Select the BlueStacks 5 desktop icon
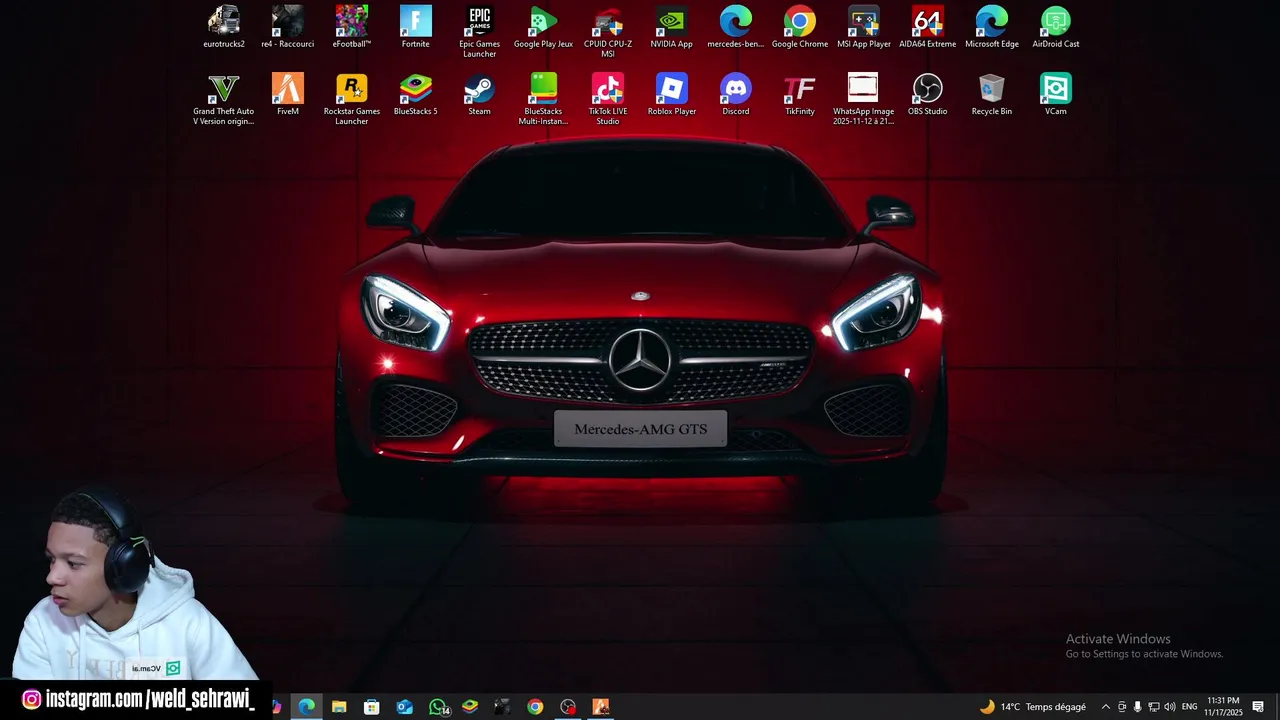 416,94
